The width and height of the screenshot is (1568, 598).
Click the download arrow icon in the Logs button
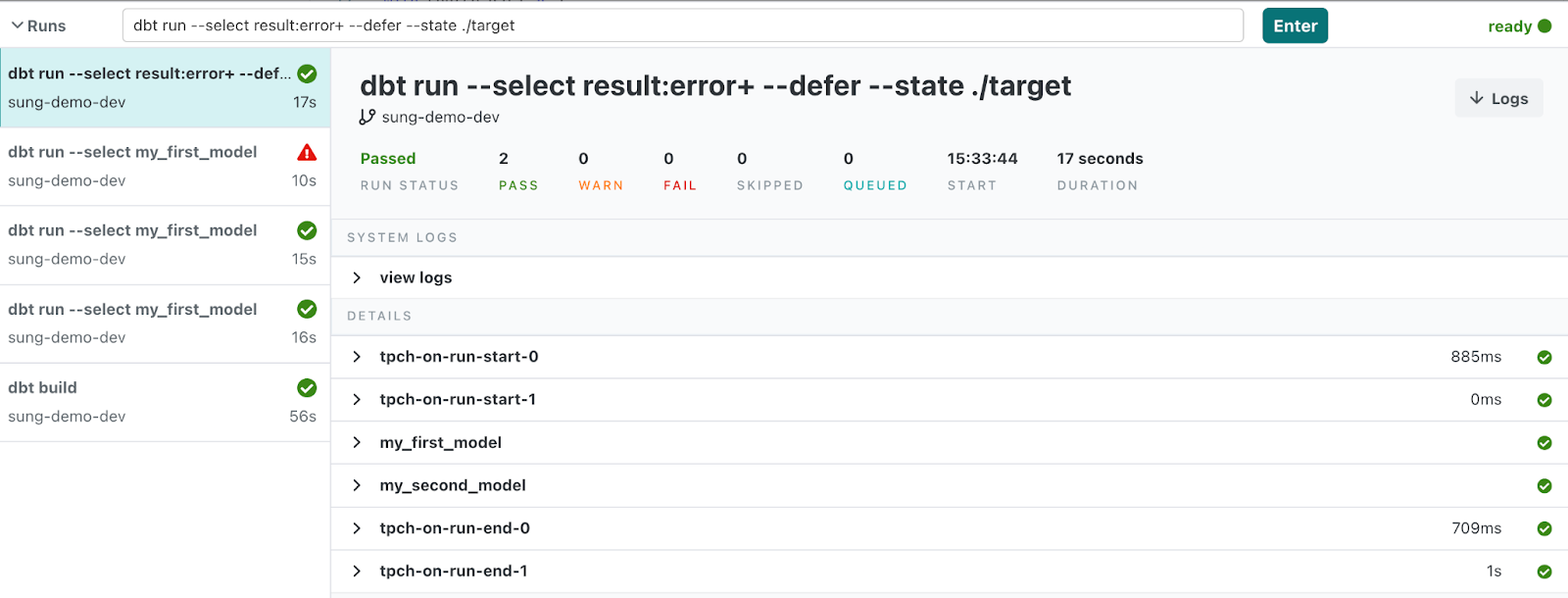tap(1476, 97)
